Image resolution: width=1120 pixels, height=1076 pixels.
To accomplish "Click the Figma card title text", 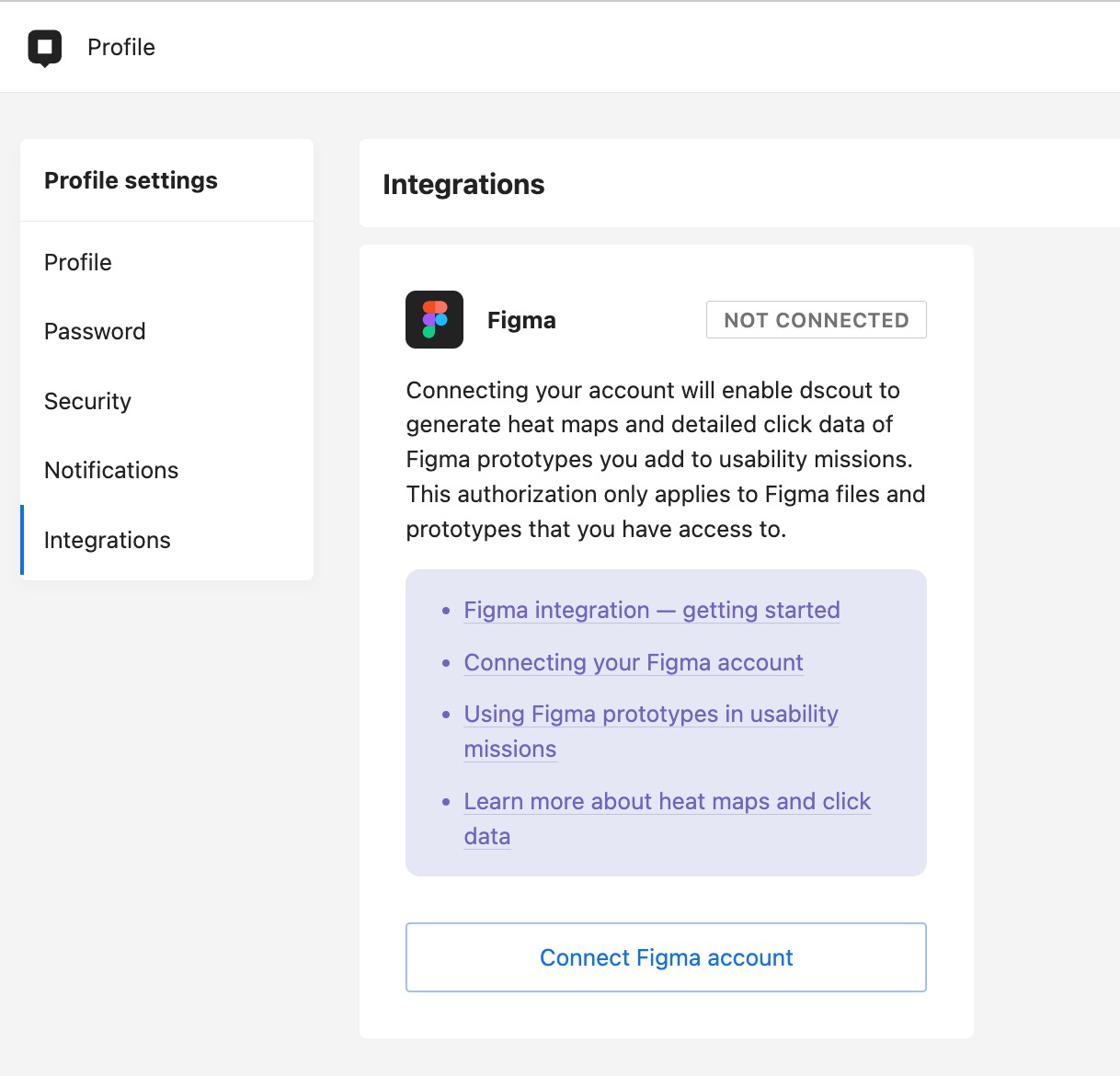I will (x=521, y=320).
